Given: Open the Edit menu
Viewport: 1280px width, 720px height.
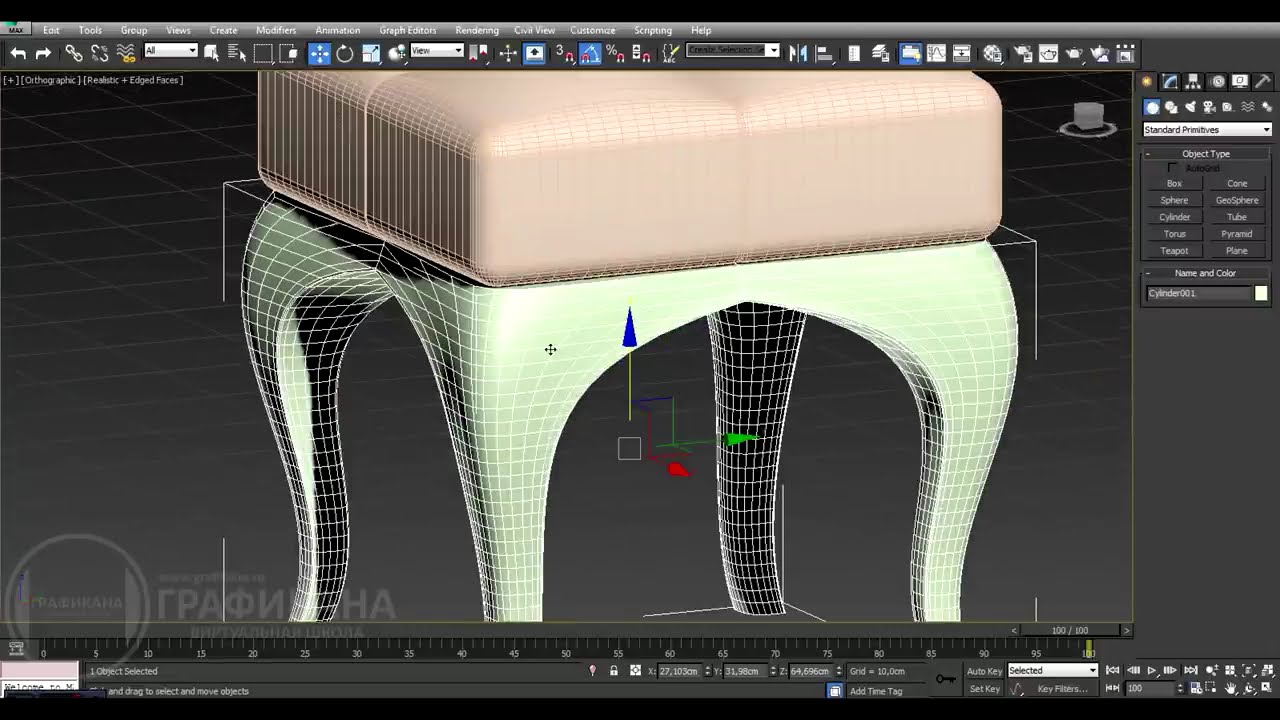Looking at the screenshot, I should click(x=51, y=30).
